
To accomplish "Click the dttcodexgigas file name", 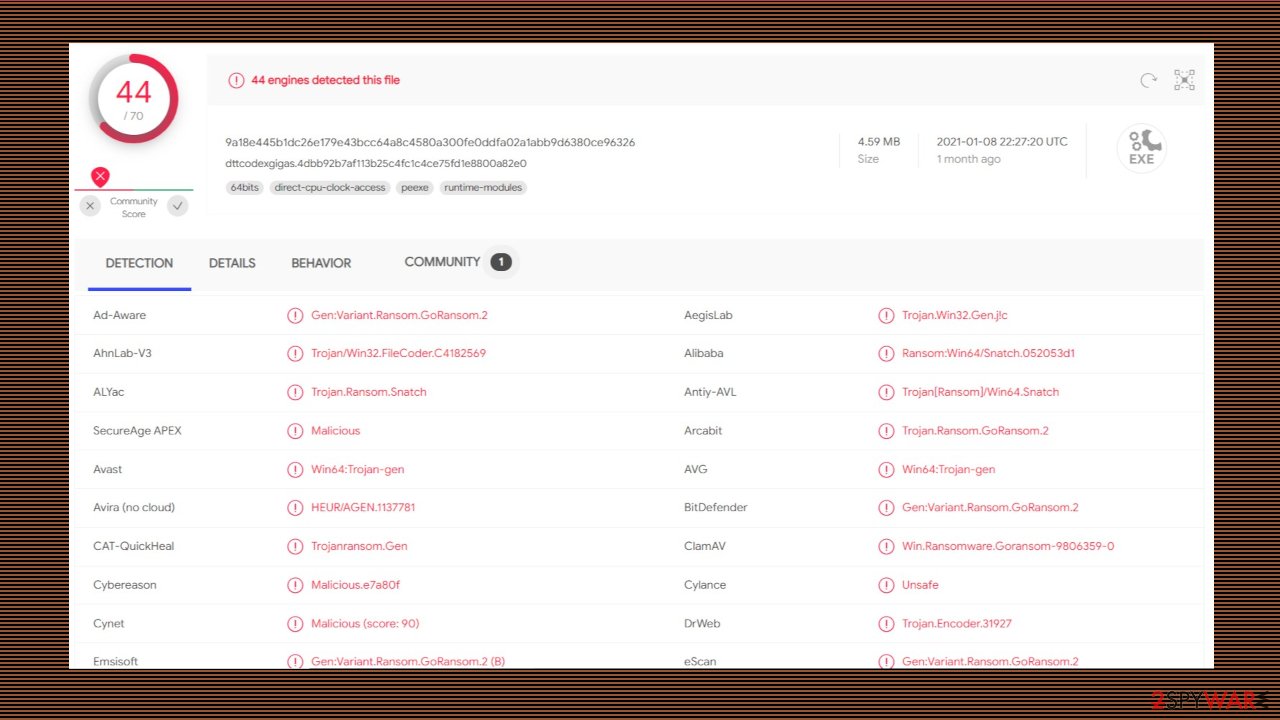I will click(x=376, y=163).
